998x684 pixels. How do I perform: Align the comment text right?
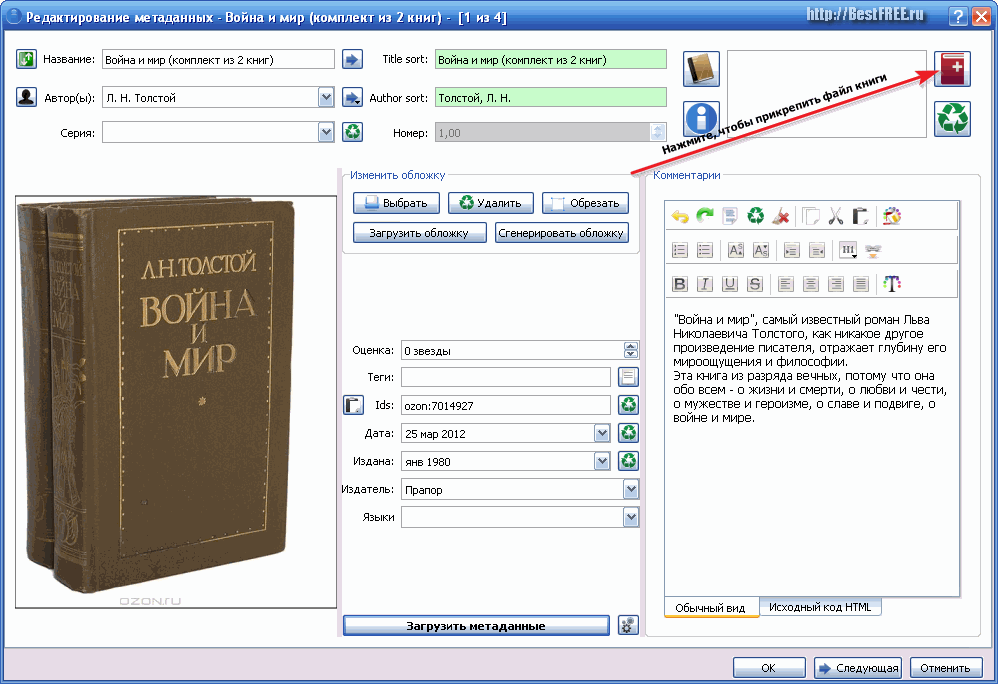[x=836, y=284]
